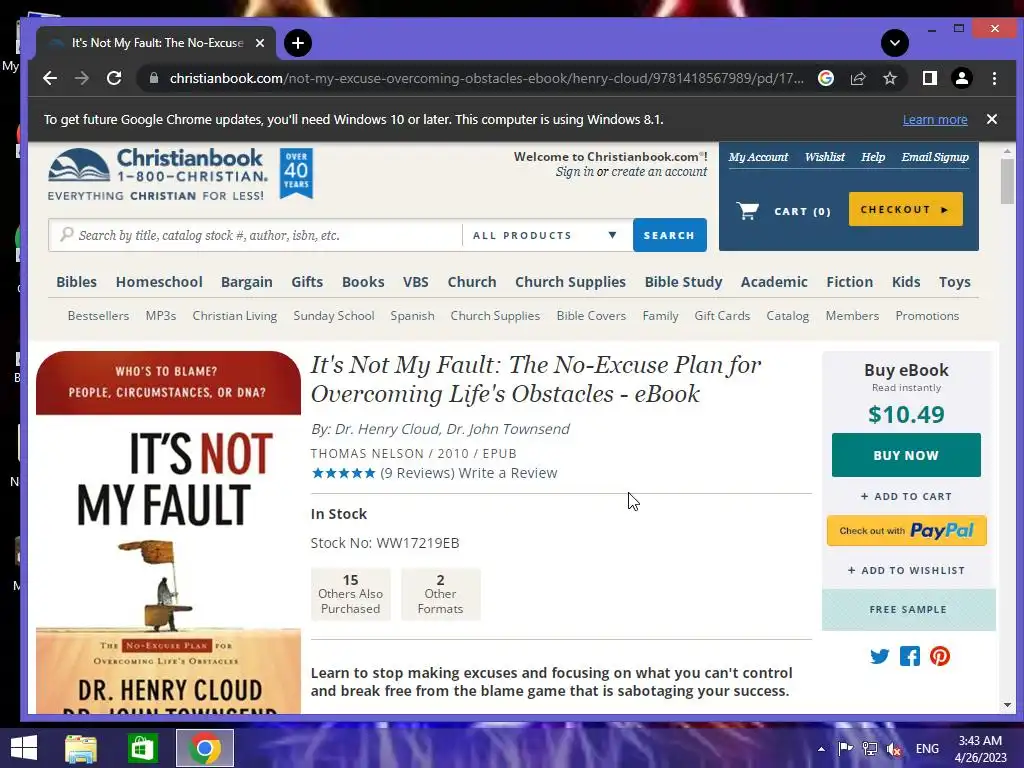Open a new browser tab
Image resolution: width=1024 pixels, height=768 pixels.
click(298, 43)
